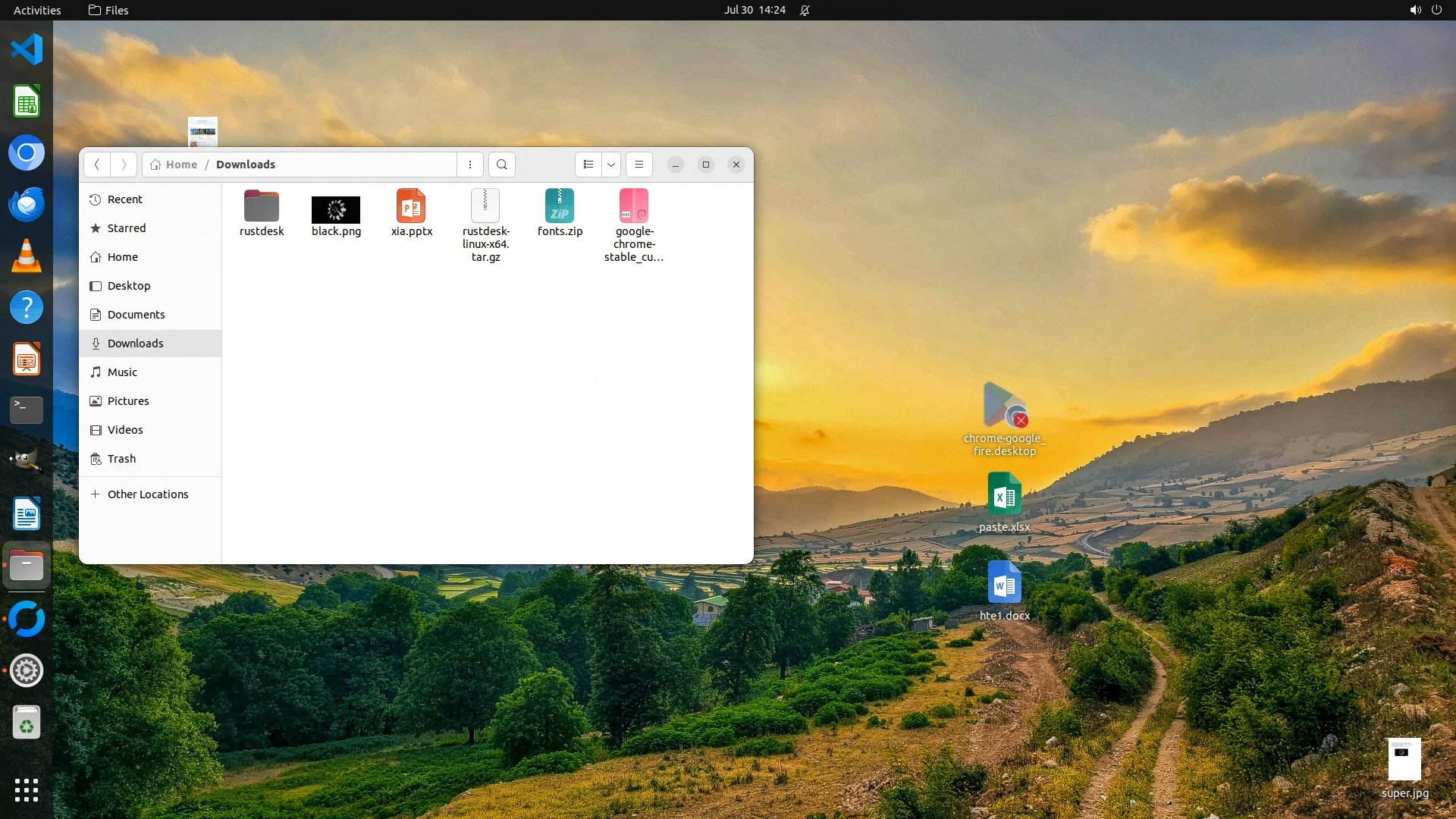The image size is (1456, 819).
Task: Open the path options three-dot menu
Action: tap(470, 165)
